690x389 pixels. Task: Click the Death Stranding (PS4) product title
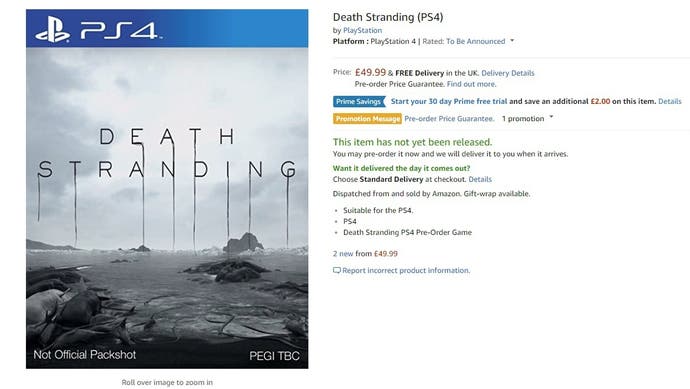click(x=388, y=17)
